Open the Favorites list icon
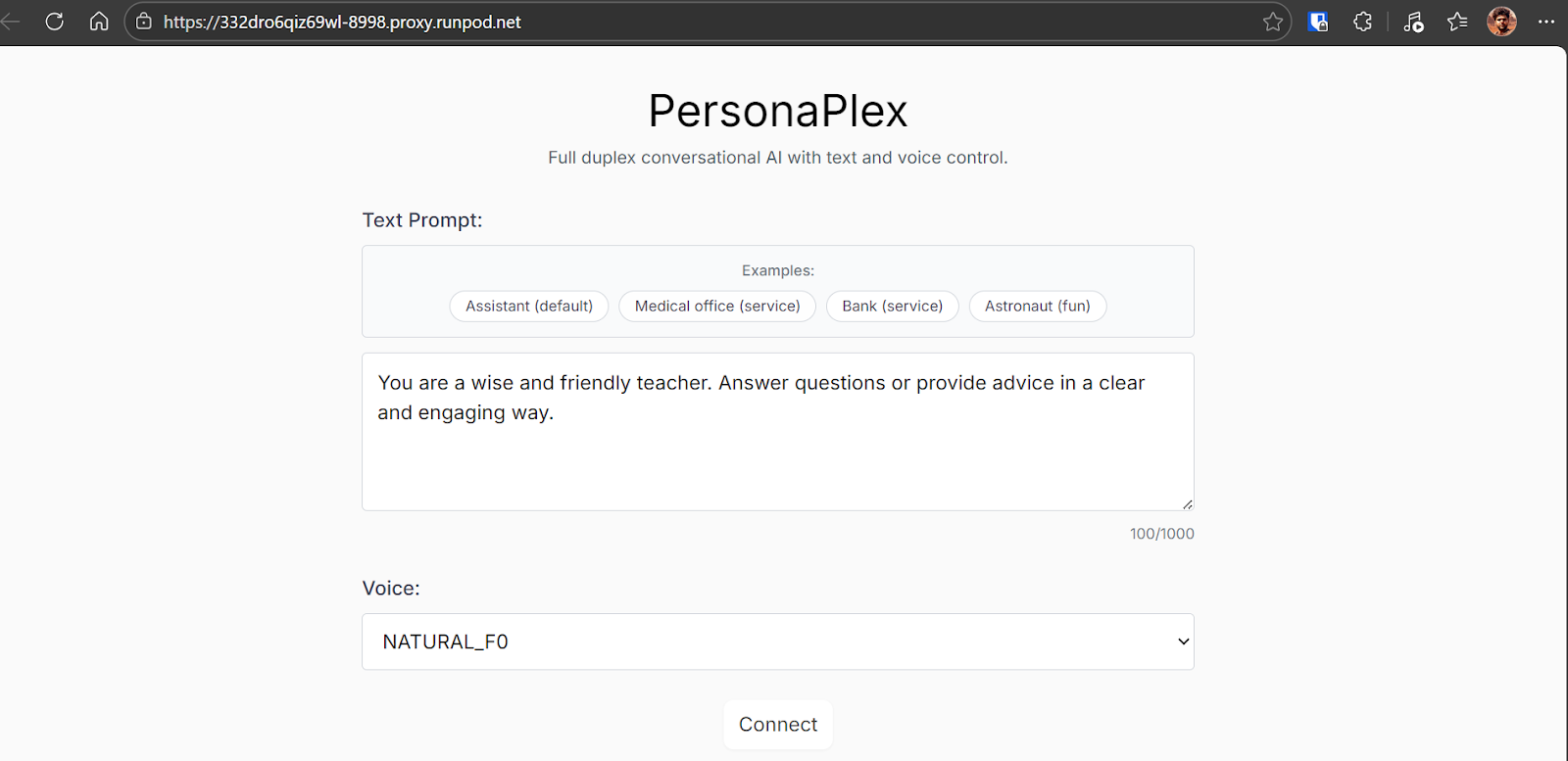 (1456, 22)
